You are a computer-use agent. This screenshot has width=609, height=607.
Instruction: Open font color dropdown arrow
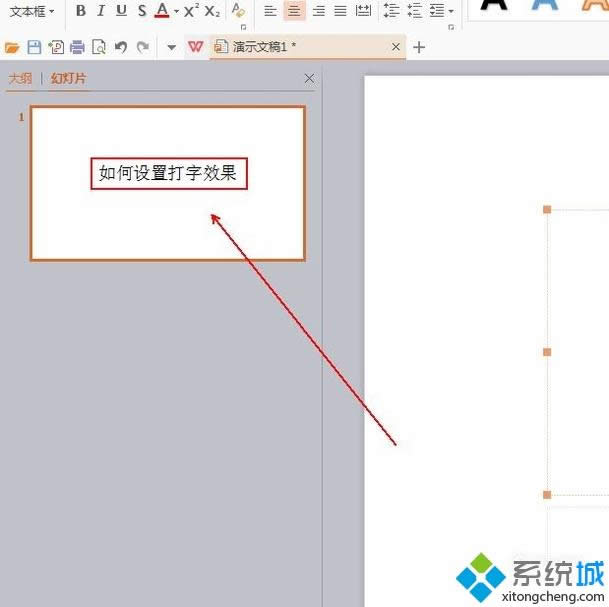tap(176, 12)
